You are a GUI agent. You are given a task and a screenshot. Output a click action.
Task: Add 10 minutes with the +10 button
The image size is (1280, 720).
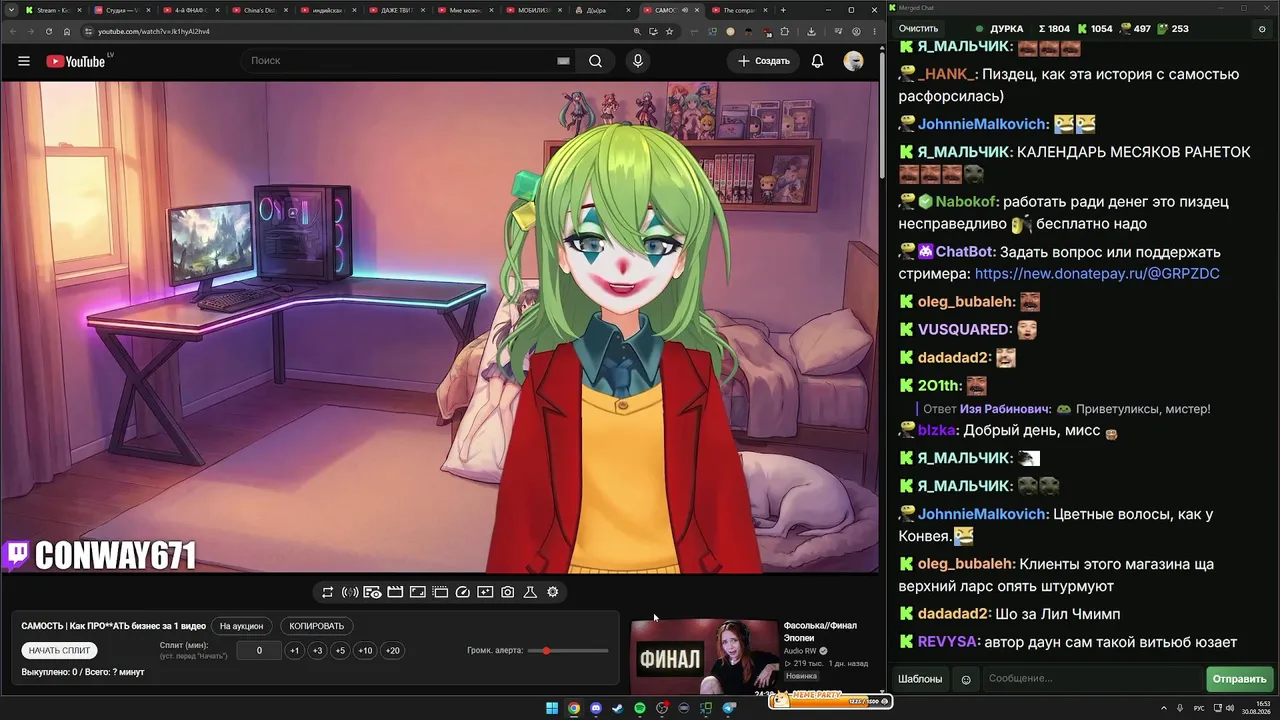(x=365, y=650)
